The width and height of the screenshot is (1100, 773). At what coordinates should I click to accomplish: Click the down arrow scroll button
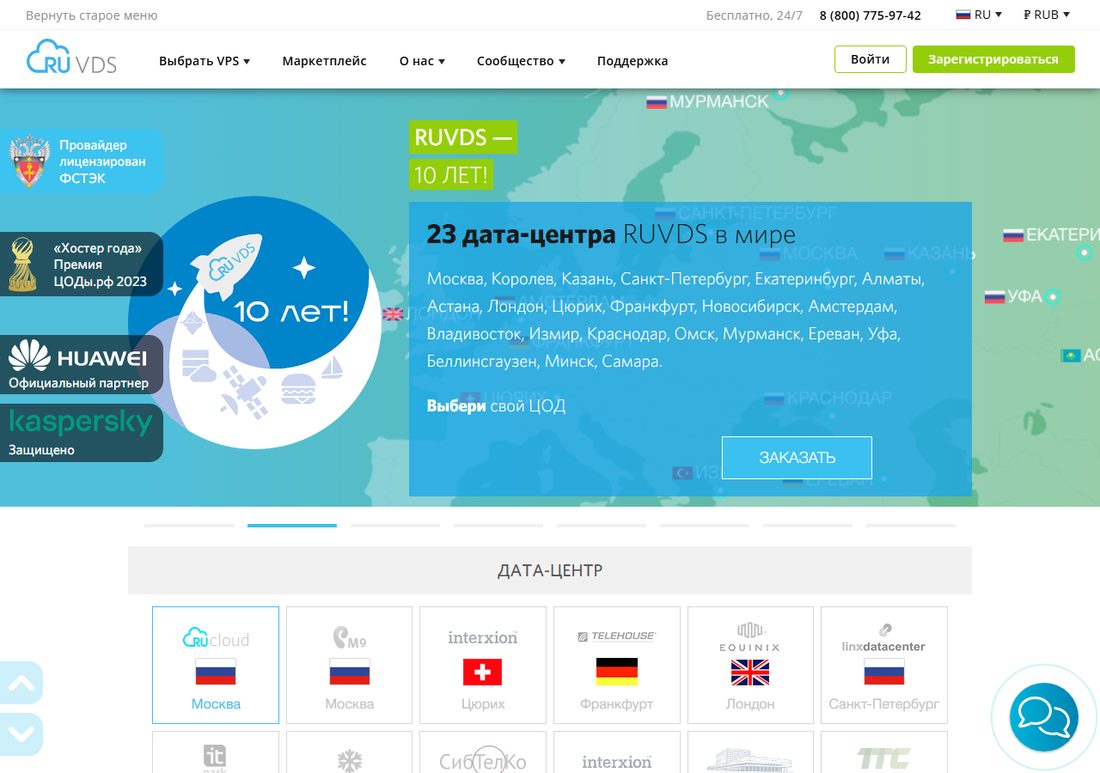tap(21, 734)
